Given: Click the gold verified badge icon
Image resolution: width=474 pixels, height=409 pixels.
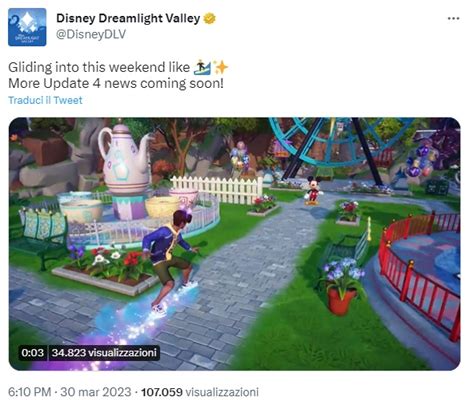Looking at the screenshot, I should pyautogui.click(x=209, y=18).
